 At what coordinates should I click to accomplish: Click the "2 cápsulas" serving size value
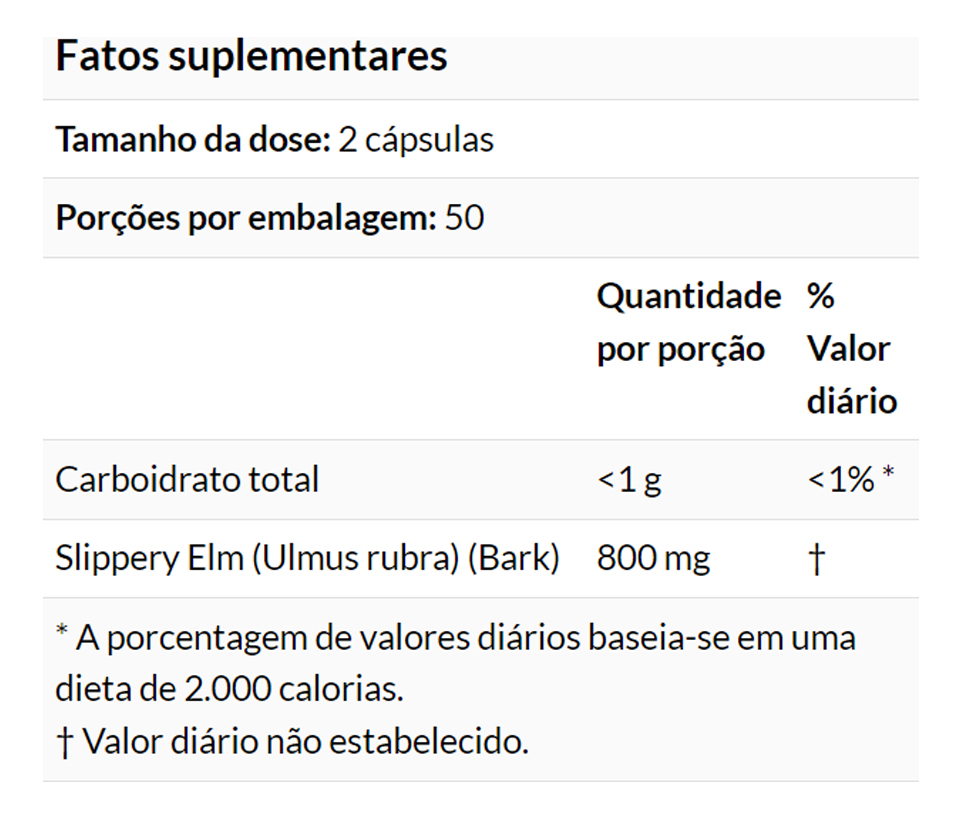click(x=416, y=139)
